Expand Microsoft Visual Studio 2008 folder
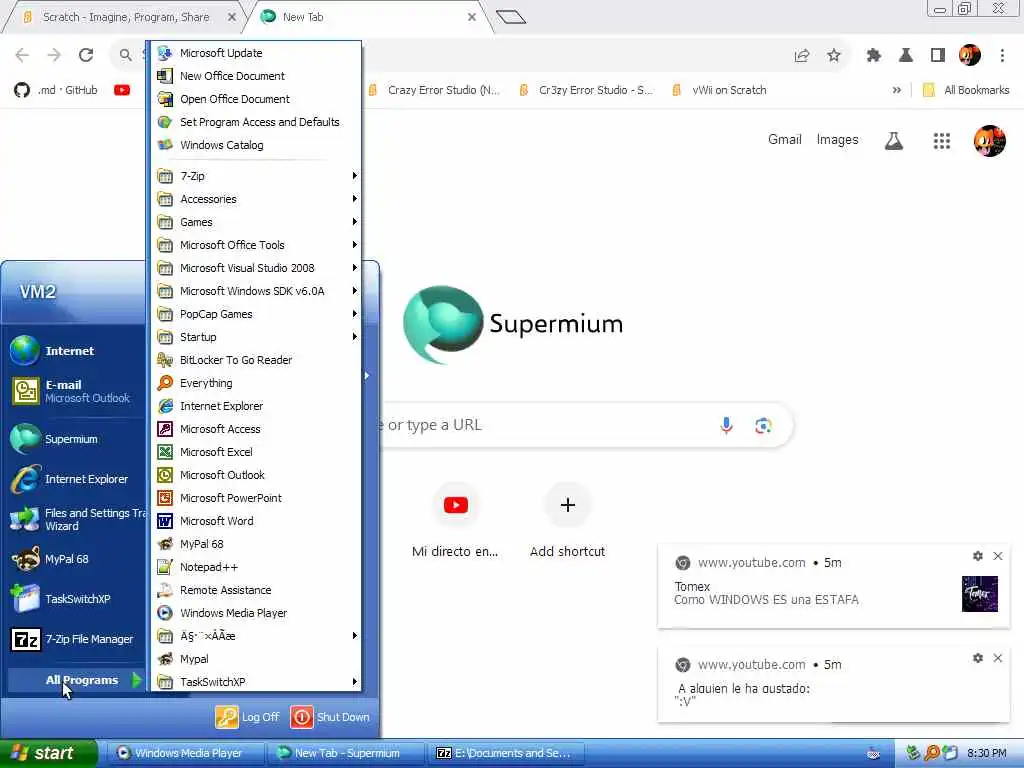 click(256, 268)
